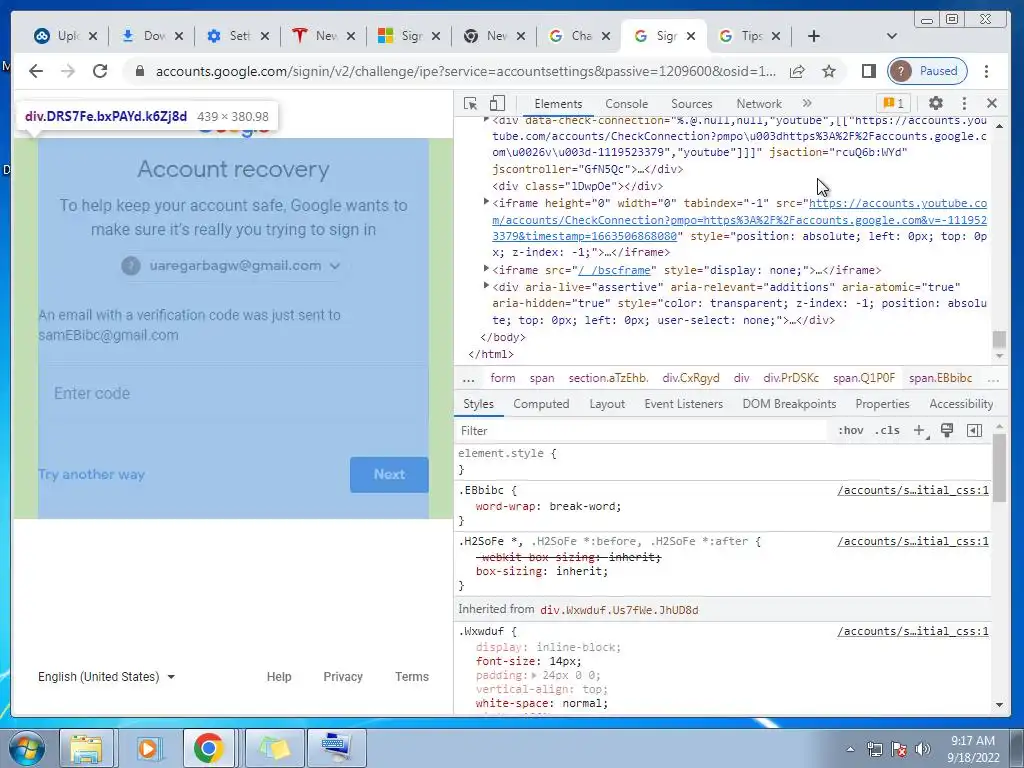1024x768 pixels.
Task: Open the DOM Breakpoints tab
Action: 789,404
